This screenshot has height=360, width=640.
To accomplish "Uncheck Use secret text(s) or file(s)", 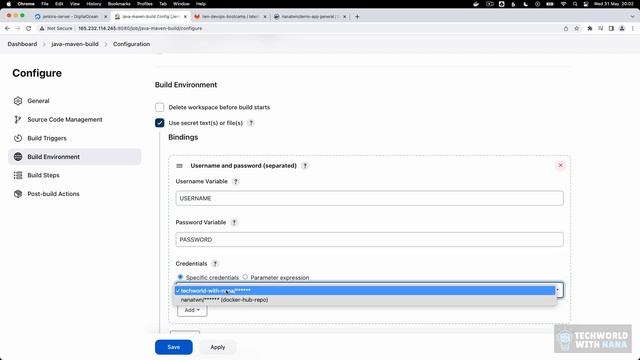I will (x=160, y=123).
